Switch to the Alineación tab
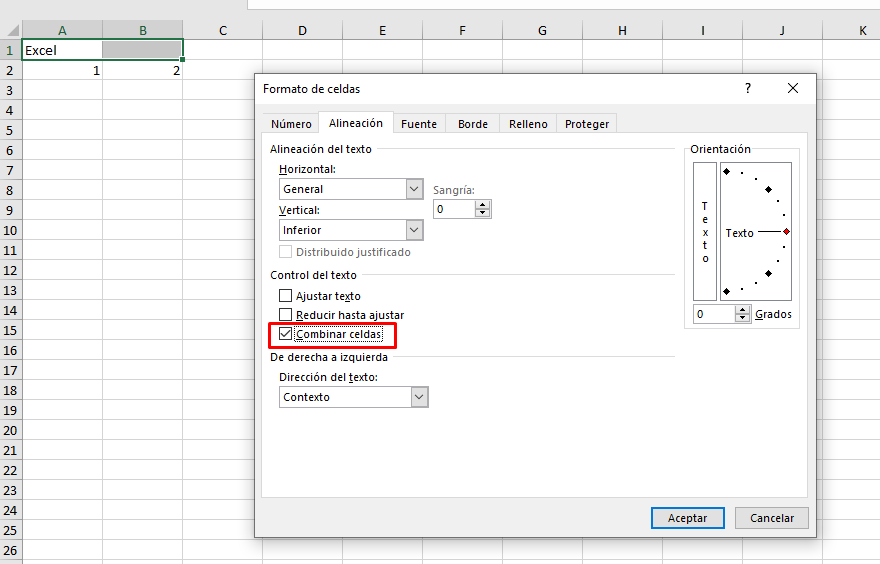 (x=356, y=123)
